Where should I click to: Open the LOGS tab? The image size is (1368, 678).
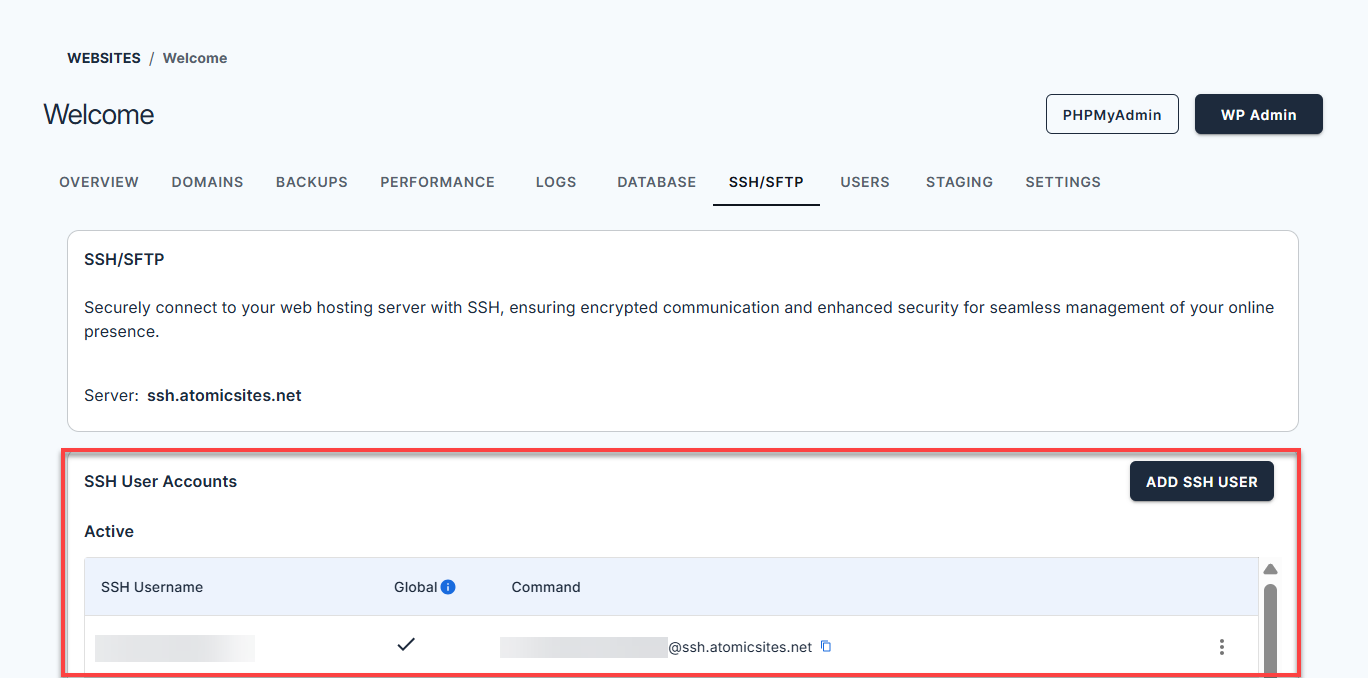pos(556,182)
